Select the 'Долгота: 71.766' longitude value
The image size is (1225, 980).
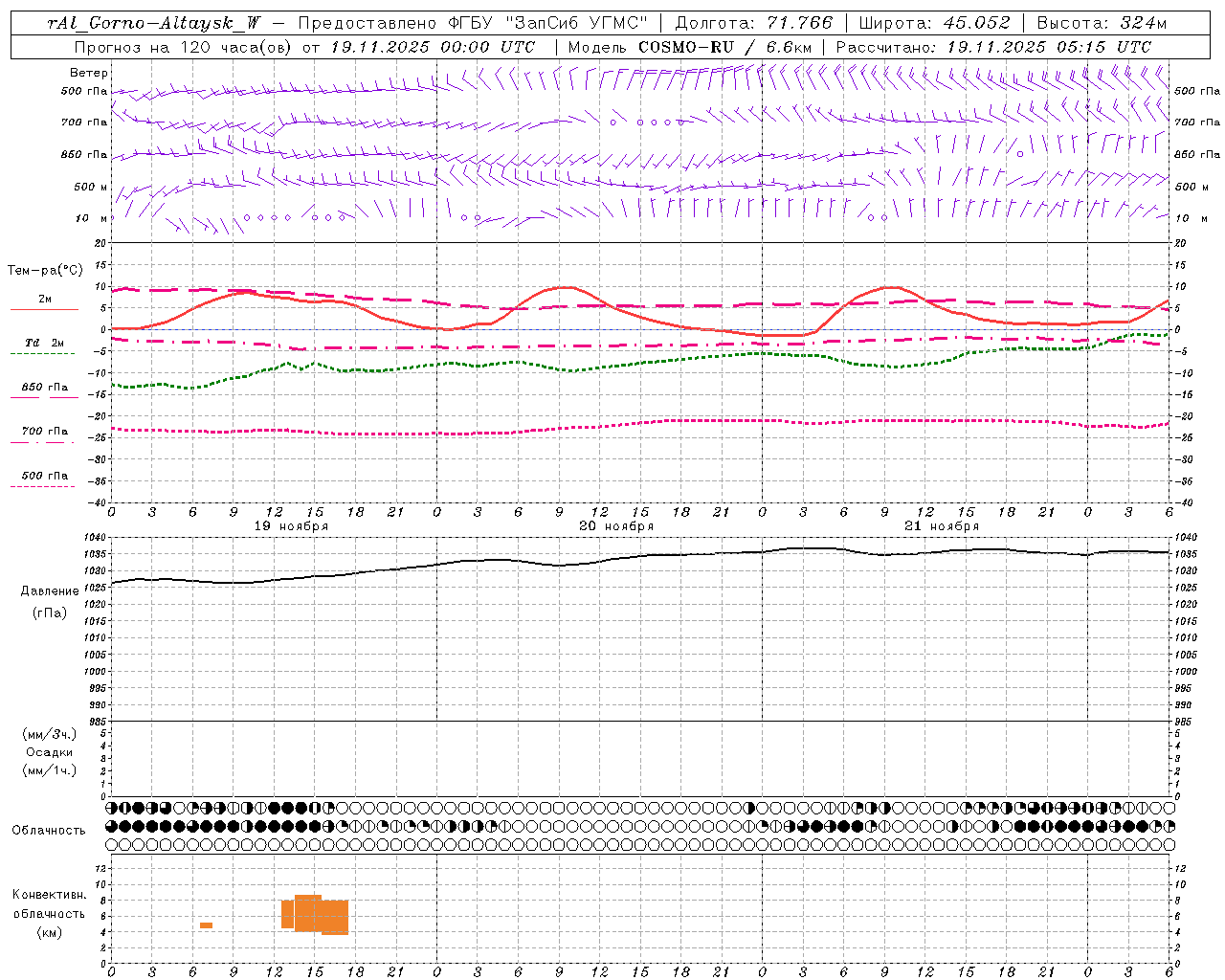[x=754, y=23]
